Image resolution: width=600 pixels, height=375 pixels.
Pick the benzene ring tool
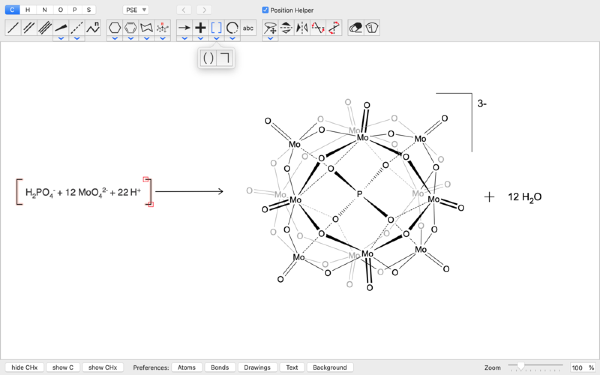tap(130, 28)
